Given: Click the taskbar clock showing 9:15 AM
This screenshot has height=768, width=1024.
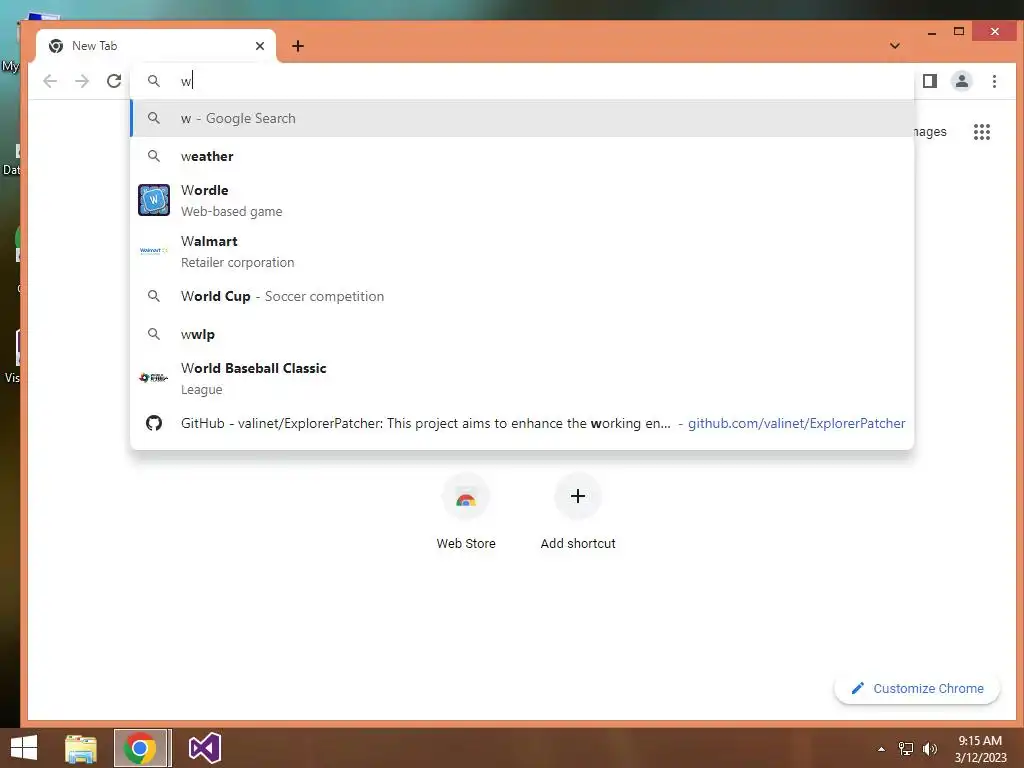Looking at the screenshot, I should [x=980, y=749].
